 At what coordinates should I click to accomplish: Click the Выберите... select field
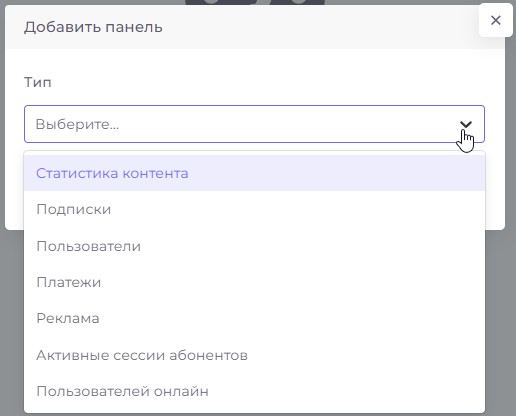pyautogui.click(x=254, y=124)
